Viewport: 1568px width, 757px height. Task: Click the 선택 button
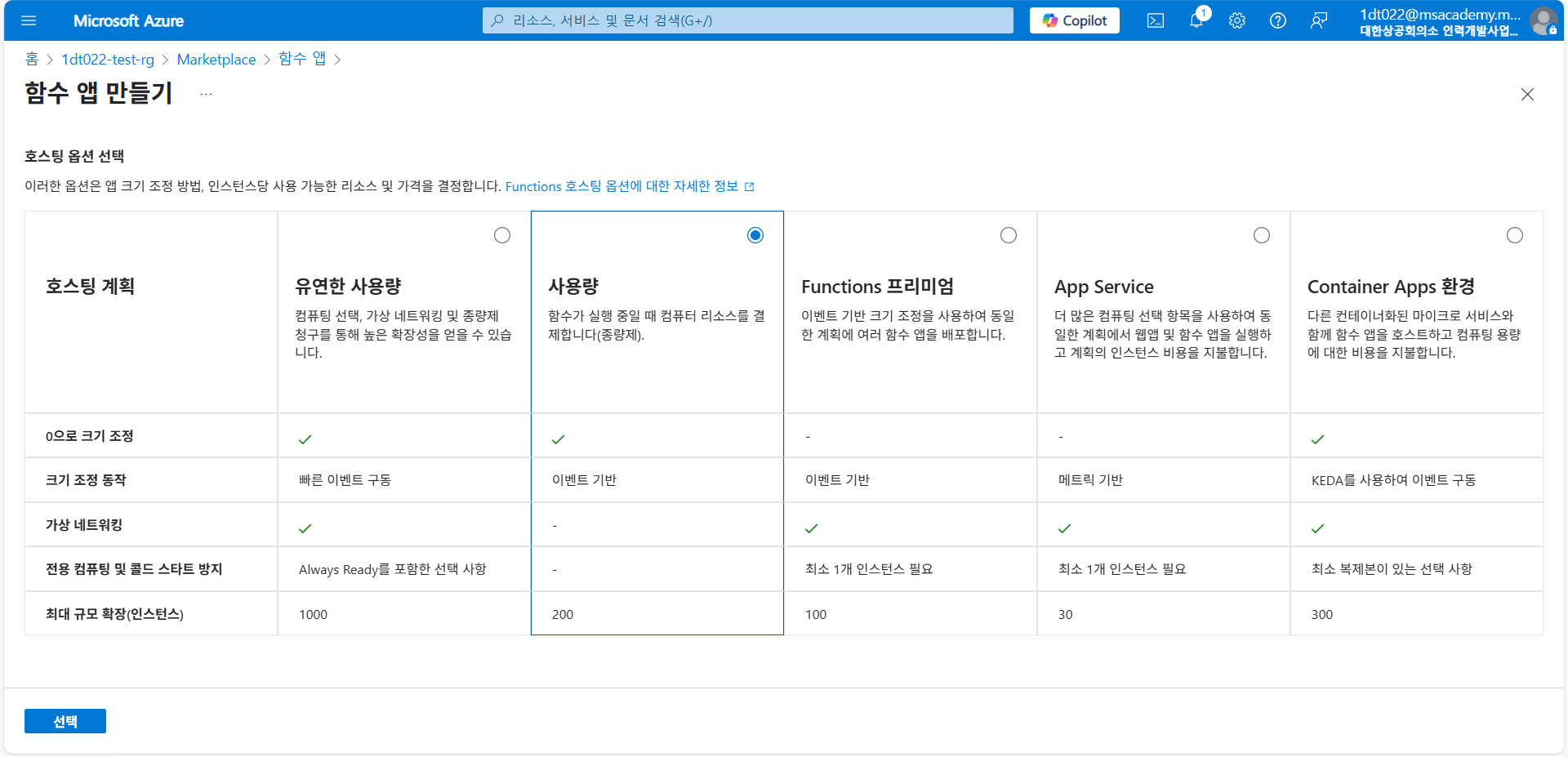65,721
